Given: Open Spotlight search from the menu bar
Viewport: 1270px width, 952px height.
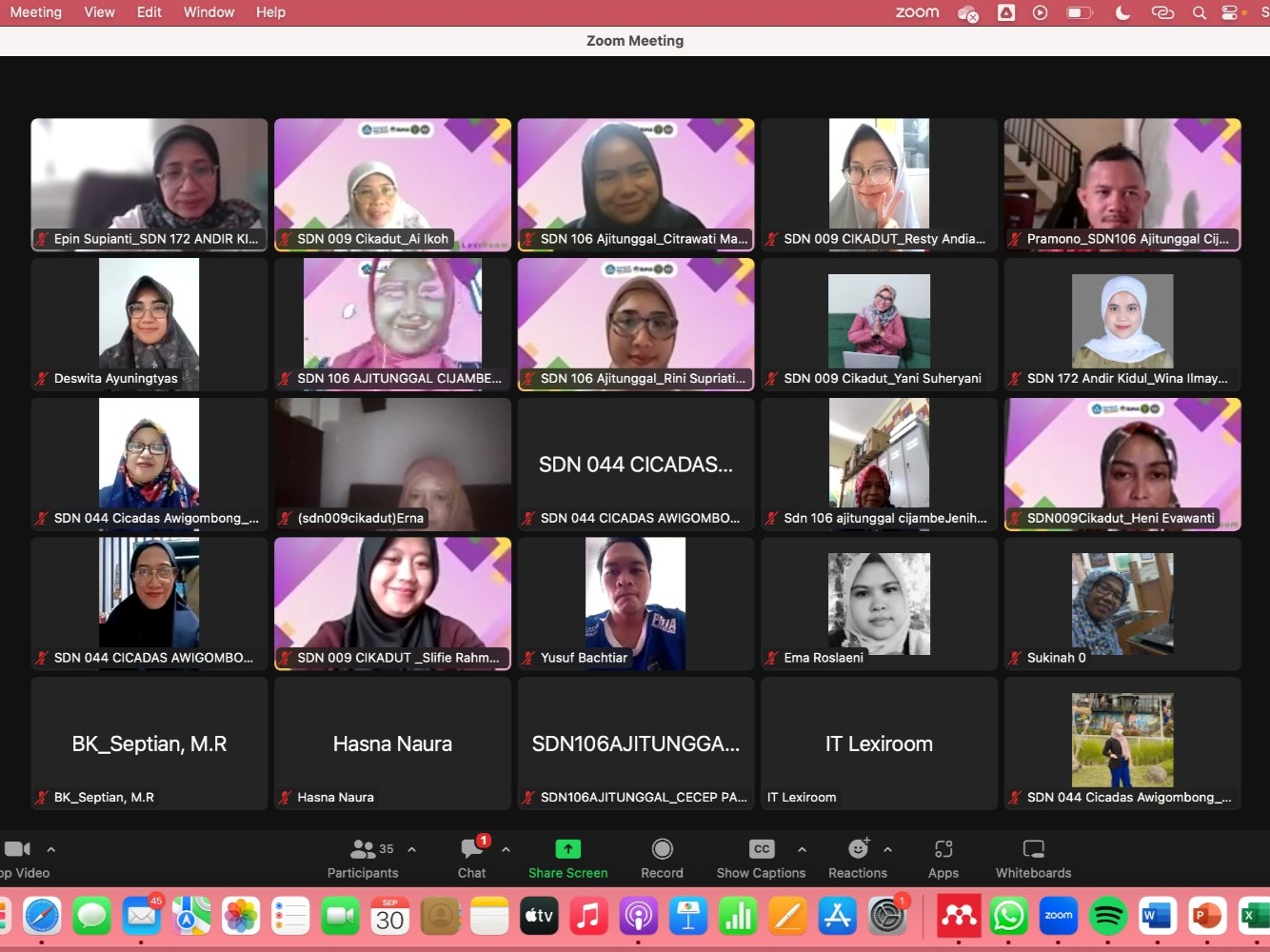Looking at the screenshot, I should [x=1199, y=12].
